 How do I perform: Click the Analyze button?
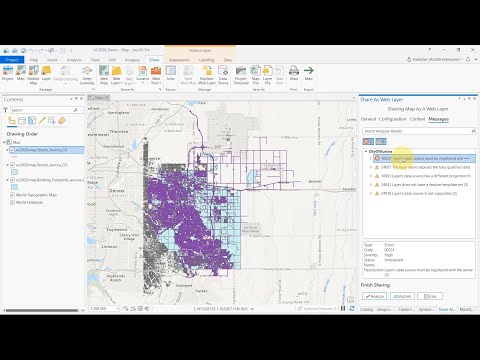pyautogui.click(x=374, y=296)
